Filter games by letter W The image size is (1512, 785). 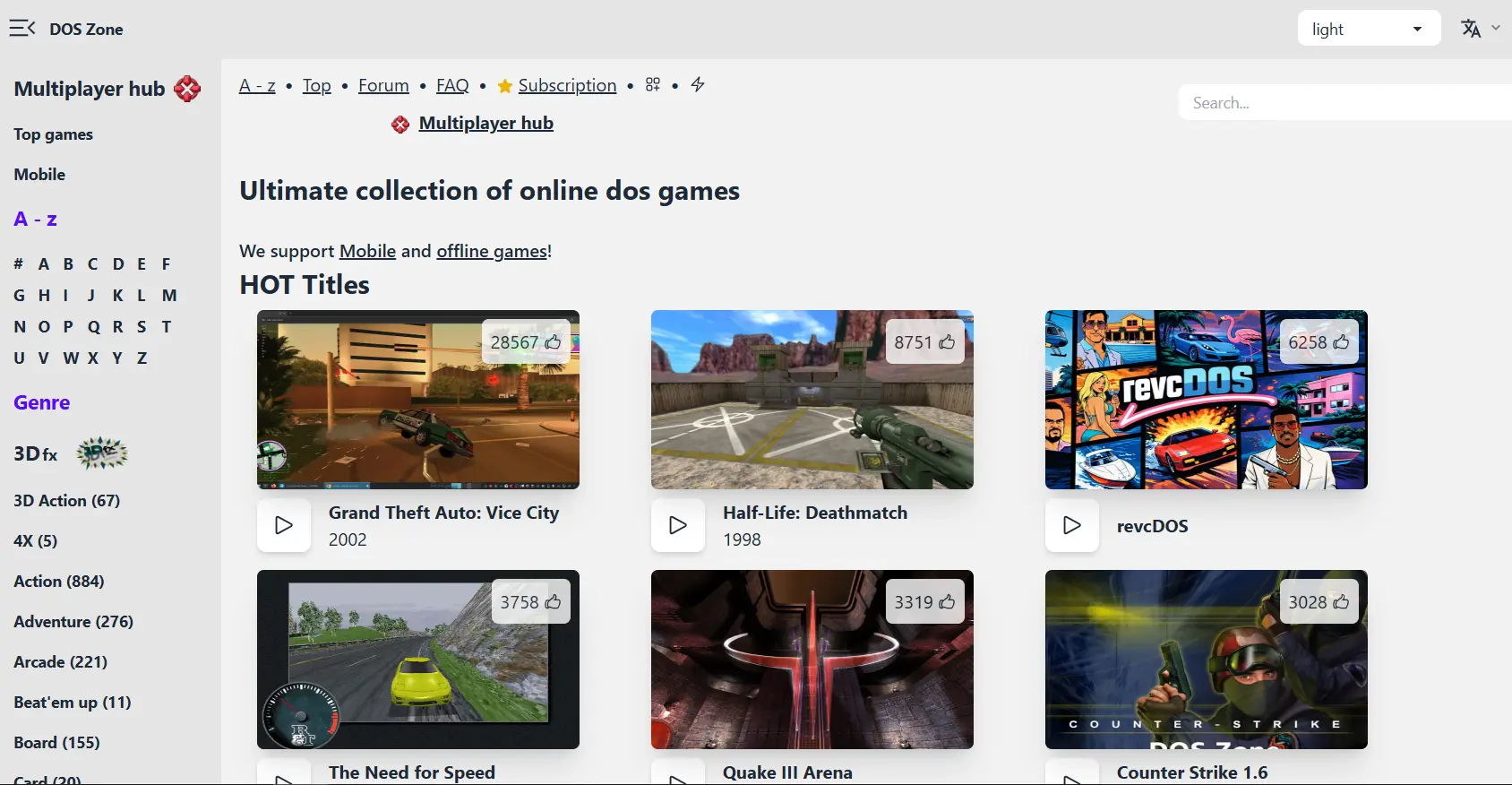coord(71,358)
